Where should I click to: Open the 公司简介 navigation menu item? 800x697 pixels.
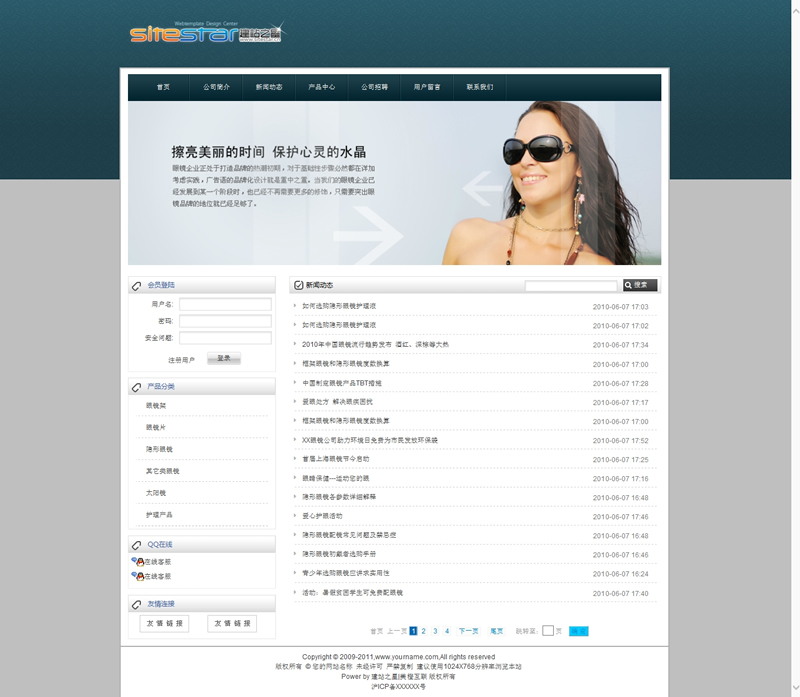[216, 87]
